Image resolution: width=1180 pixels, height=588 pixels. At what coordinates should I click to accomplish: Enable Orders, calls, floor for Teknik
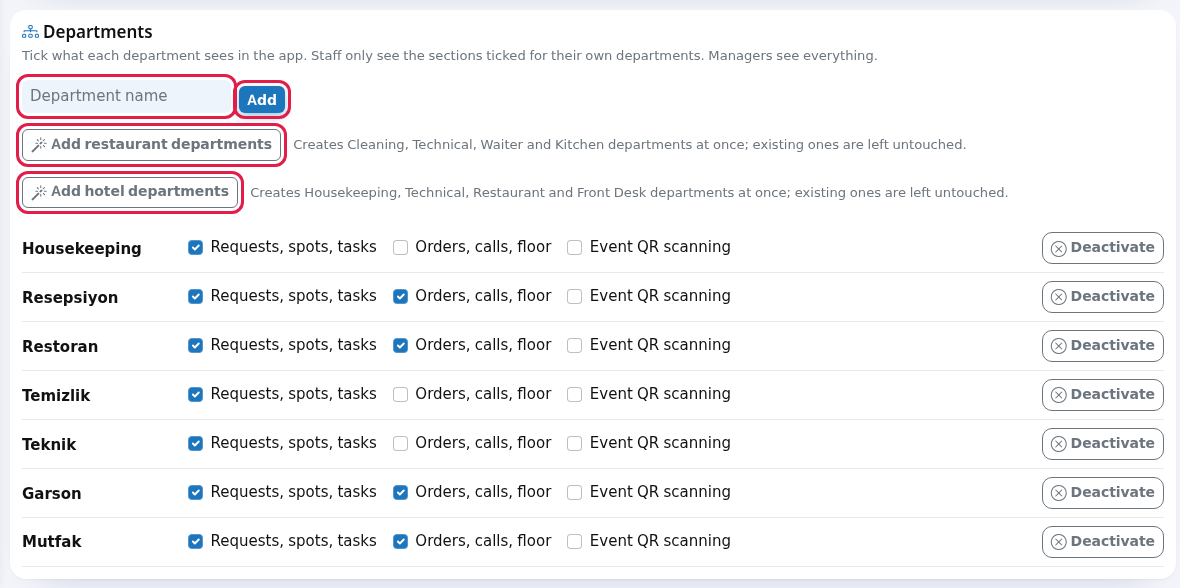[x=400, y=443]
